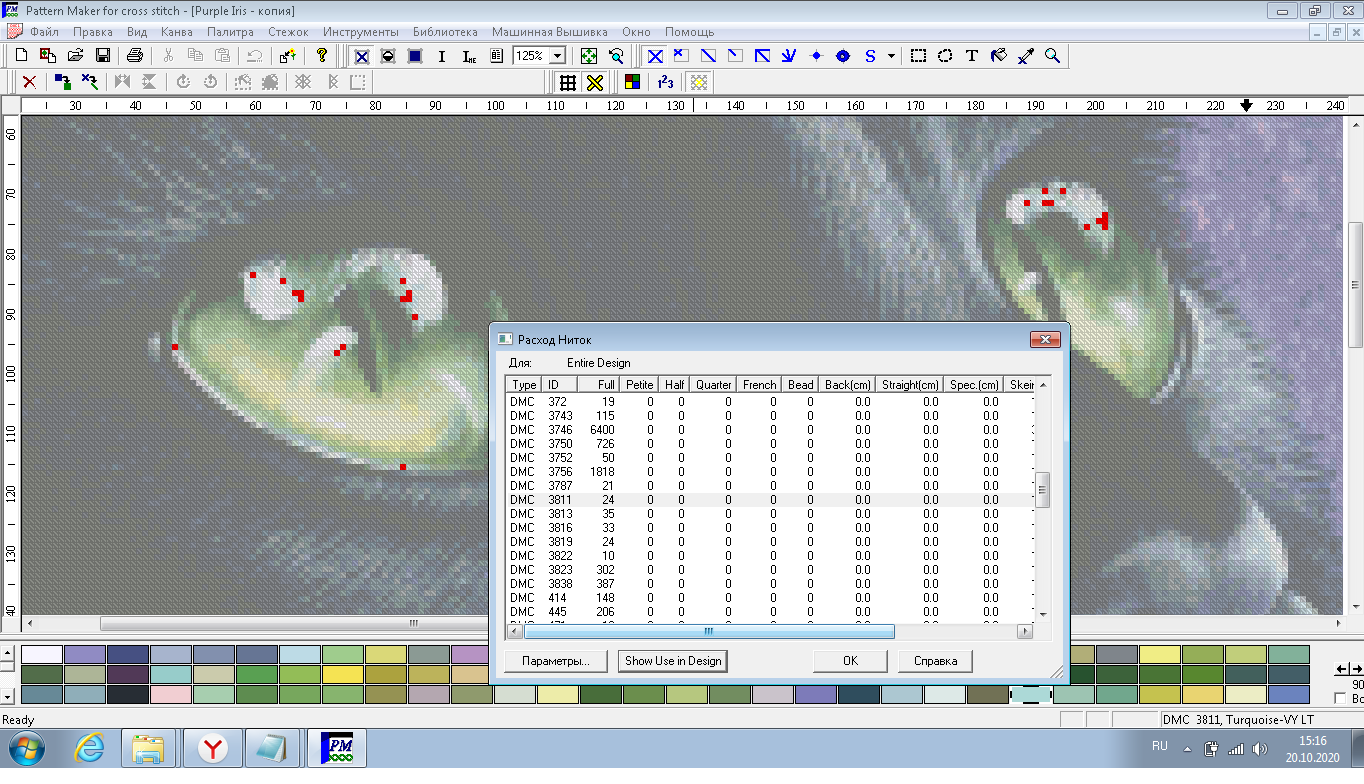
Task: Expand the special stitch dropdown arrow
Action: click(891, 56)
